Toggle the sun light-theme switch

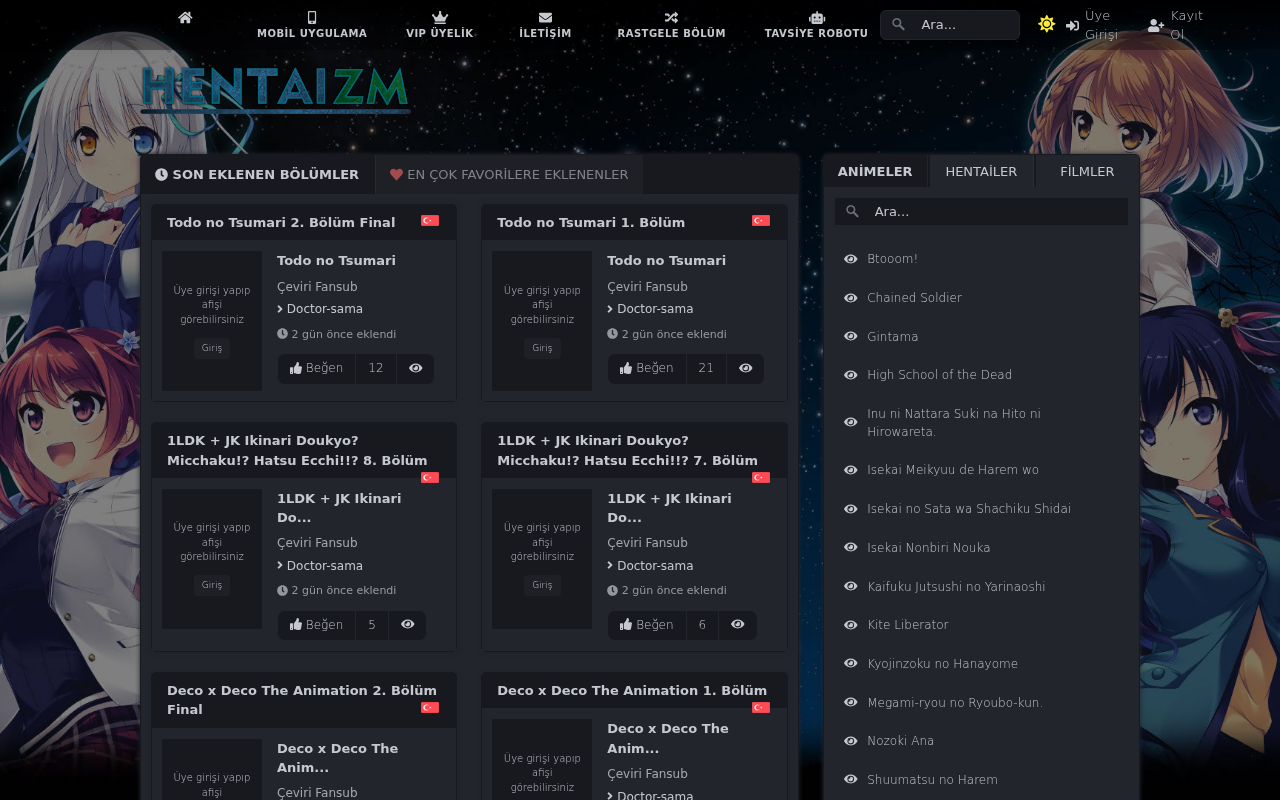(x=1047, y=24)
